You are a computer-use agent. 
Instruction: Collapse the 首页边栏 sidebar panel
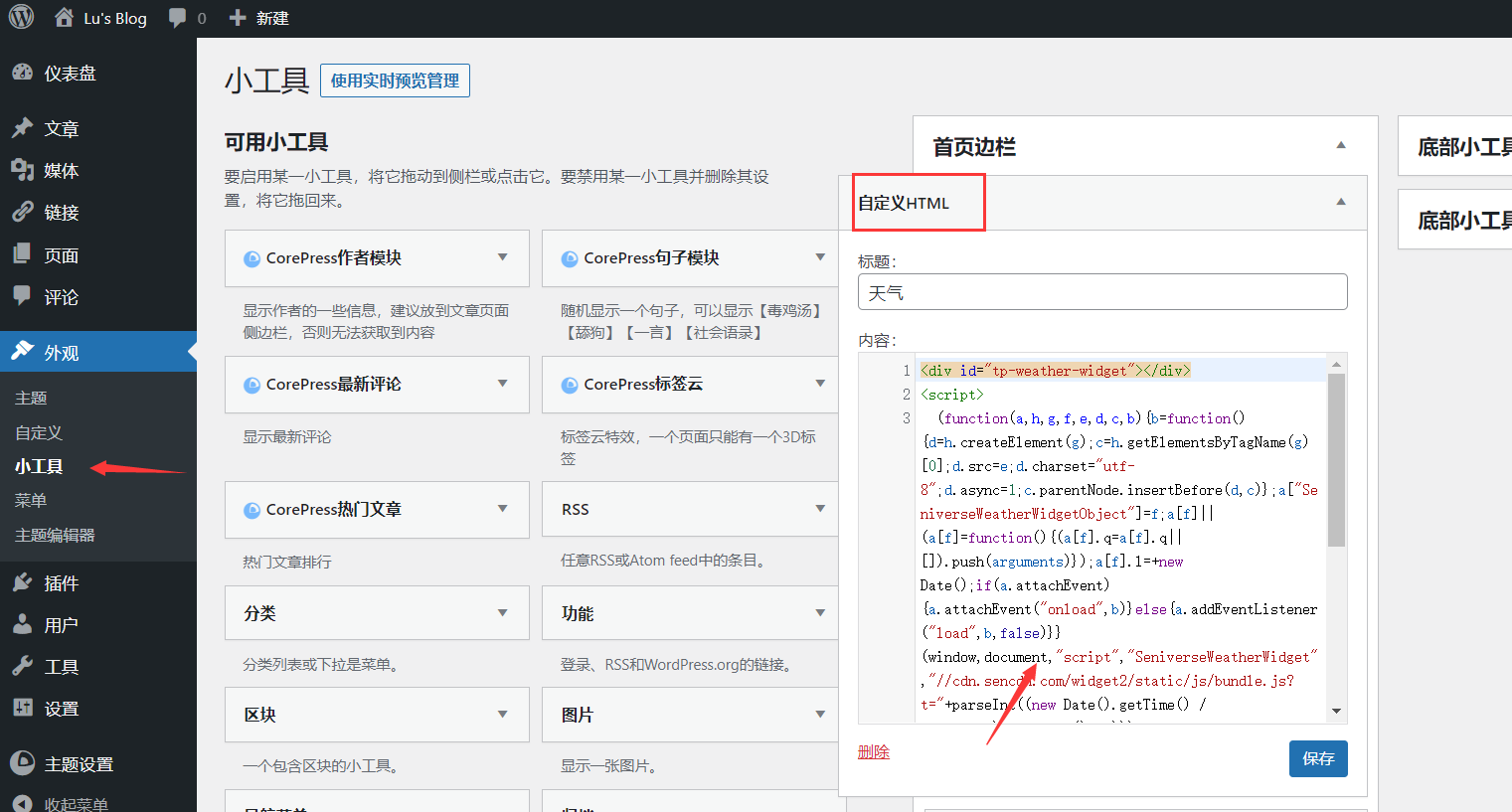[1341, 145]
